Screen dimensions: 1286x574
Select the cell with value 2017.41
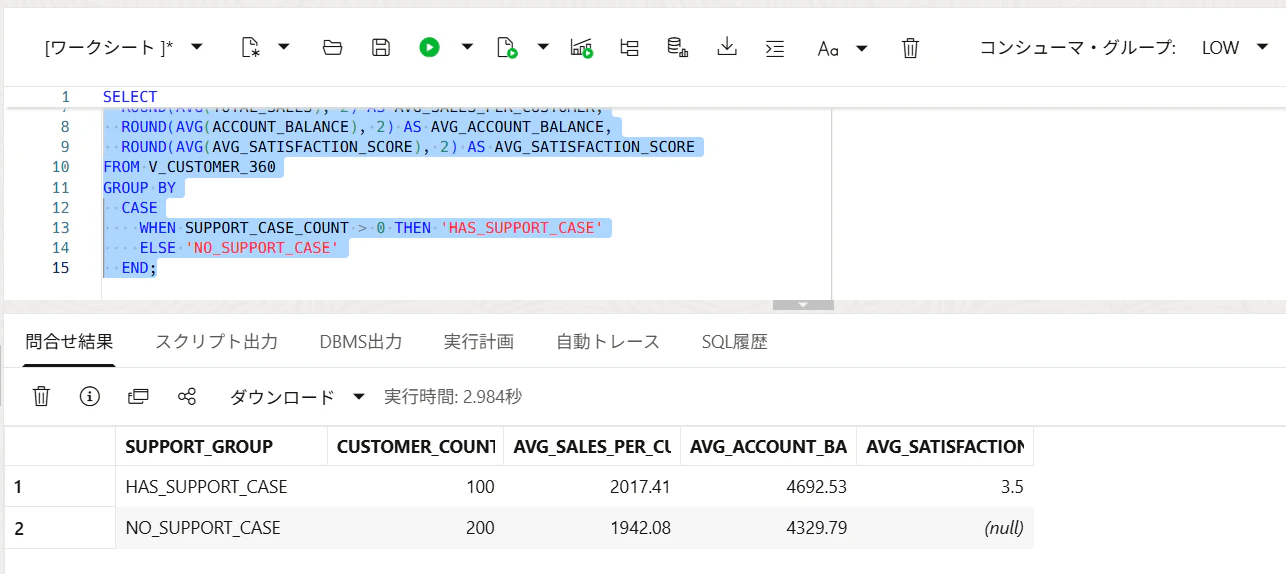coord(591,487)
